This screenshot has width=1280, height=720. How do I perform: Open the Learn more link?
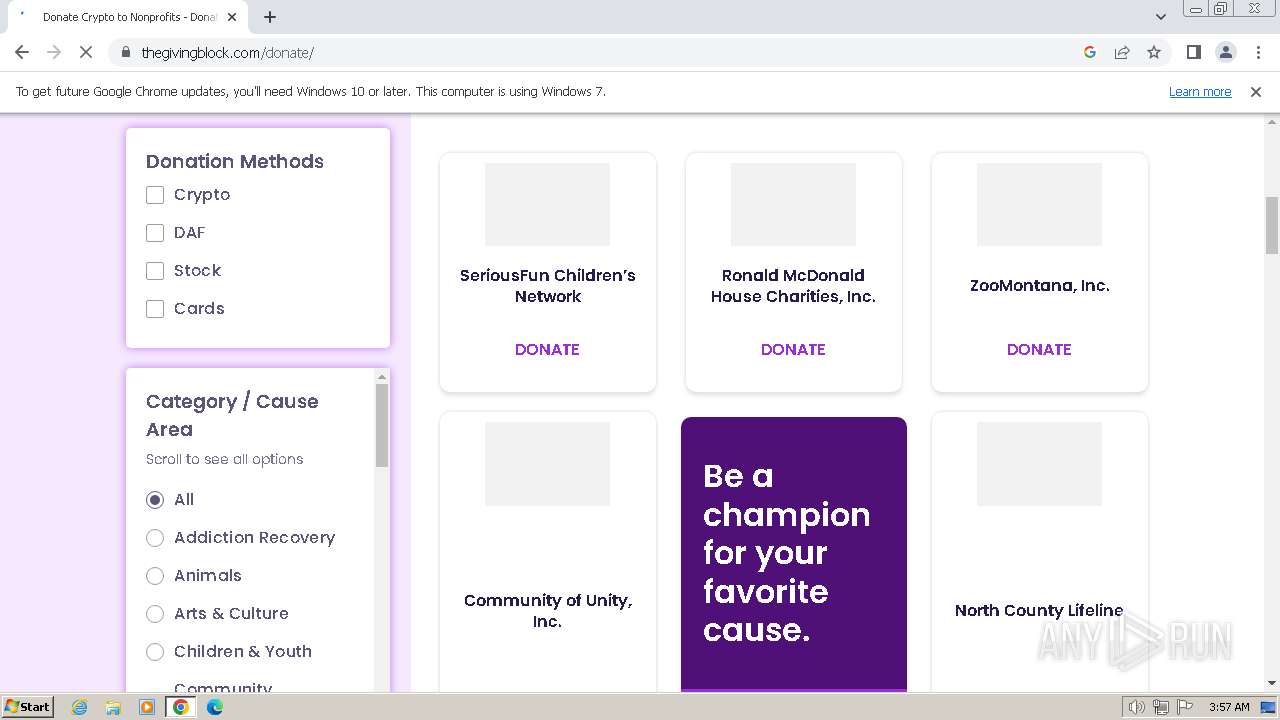(x=1200, y=91)
